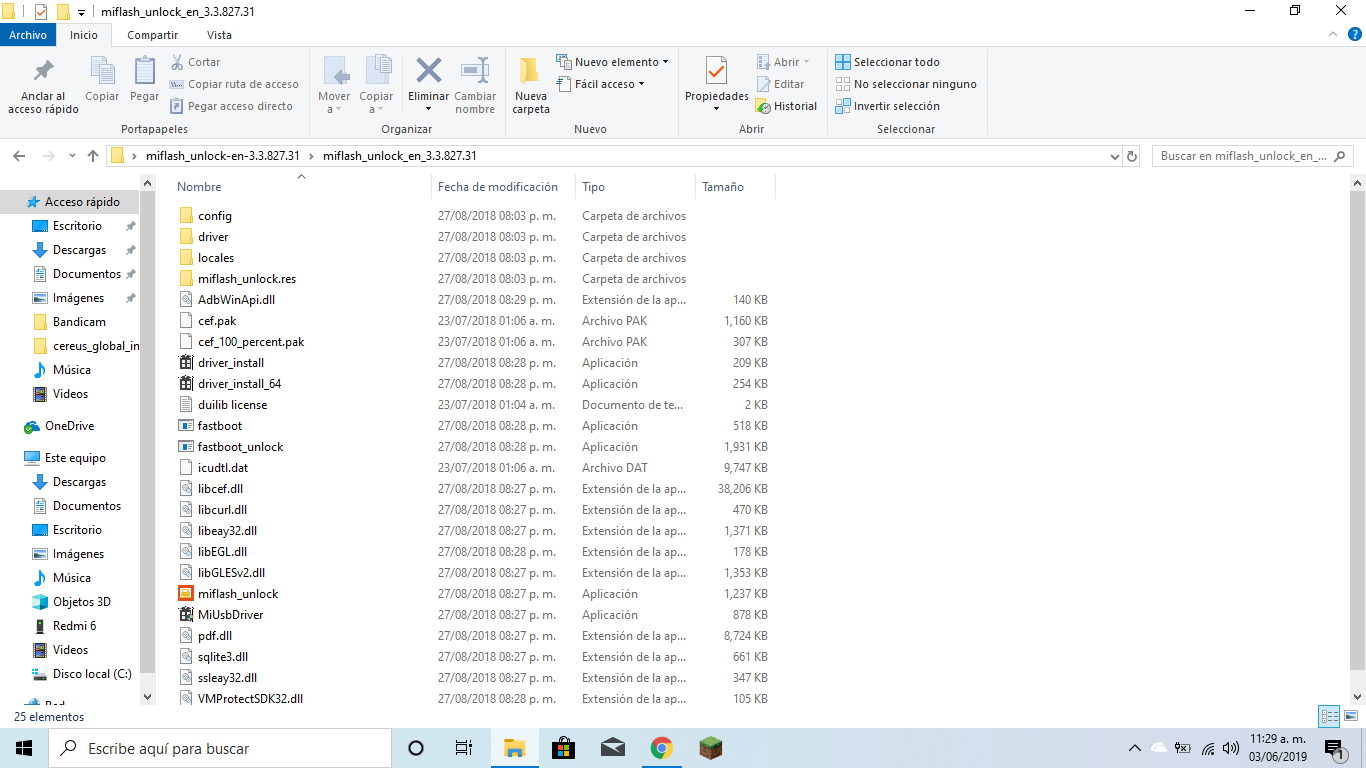Click Anclar al acceso rápido pin icon
The width and height of the screenshot is (1366, 768).
coord(44,71)
